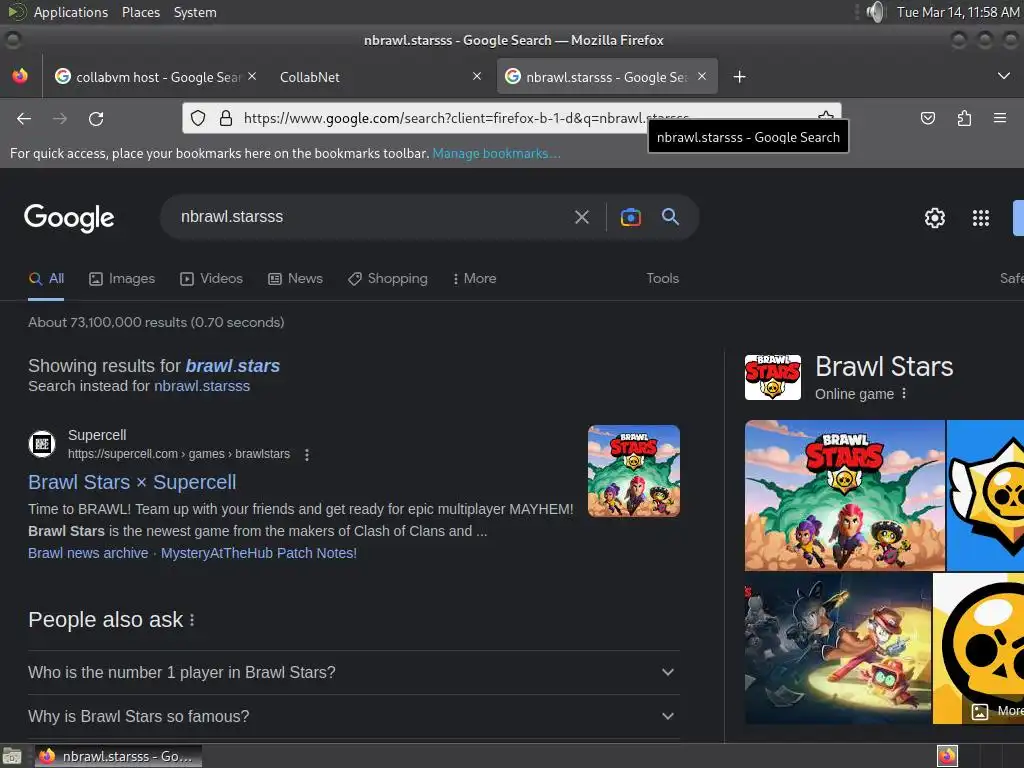Open the Places menu
This screenshot has height=768, width=1024.
pos(140,12)
